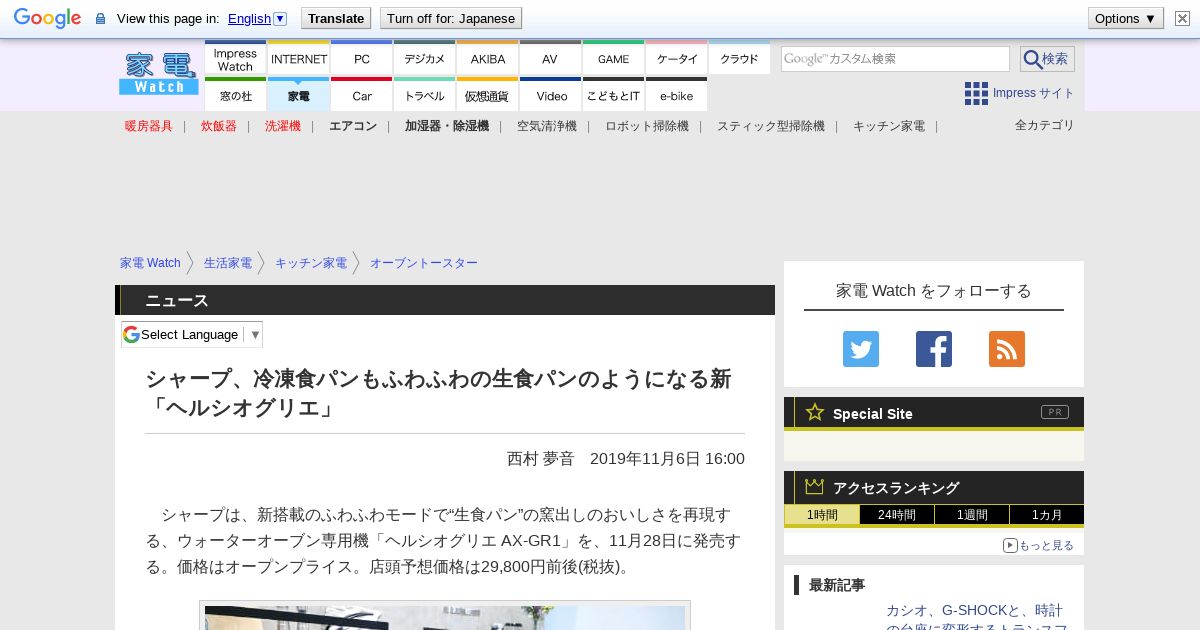
Task: Go to 加湿器・除湿機 category
Action: pyautogui.click(x=447, y=126)
